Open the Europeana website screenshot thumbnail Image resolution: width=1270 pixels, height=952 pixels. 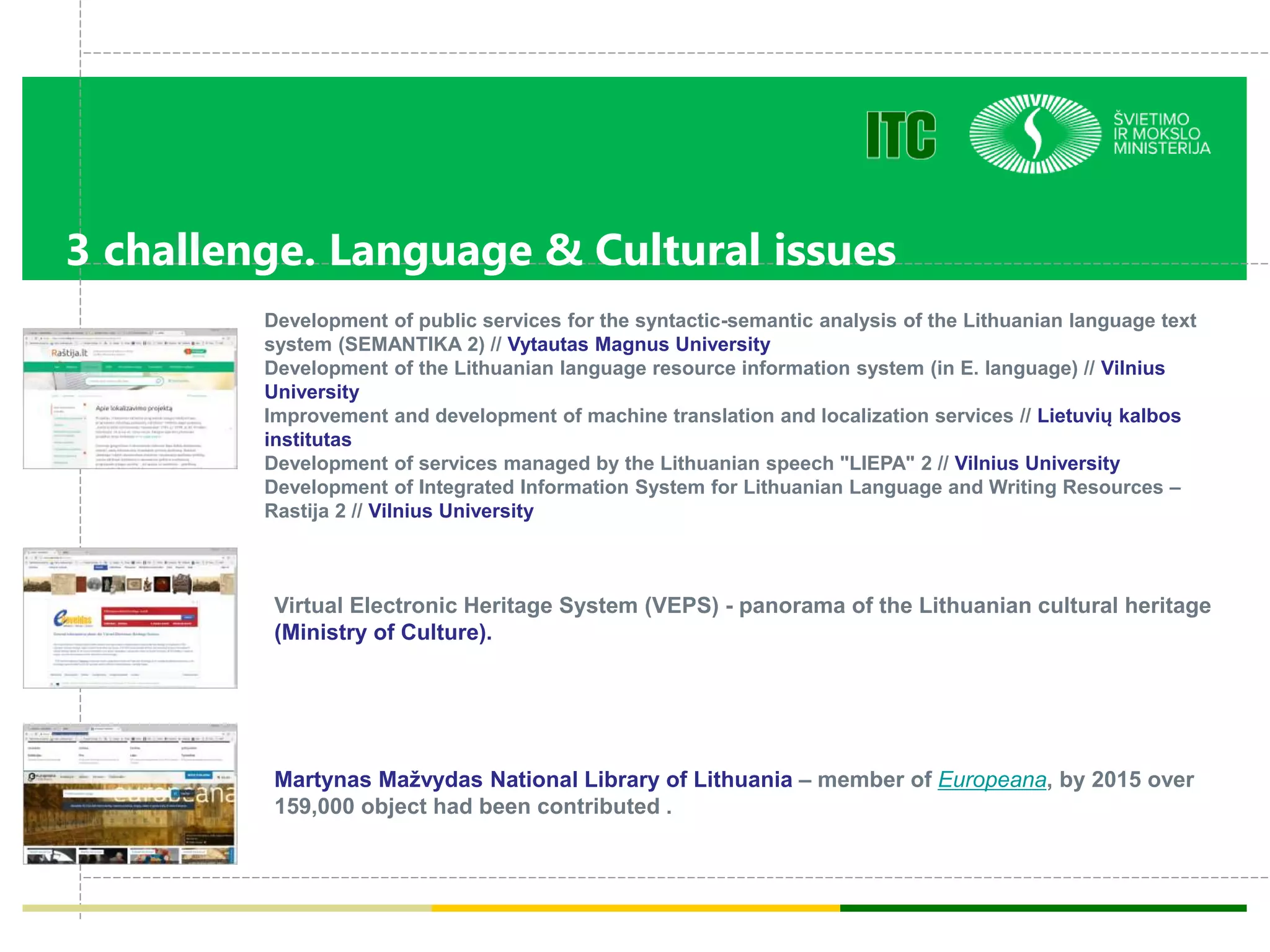tap(130, 794)
